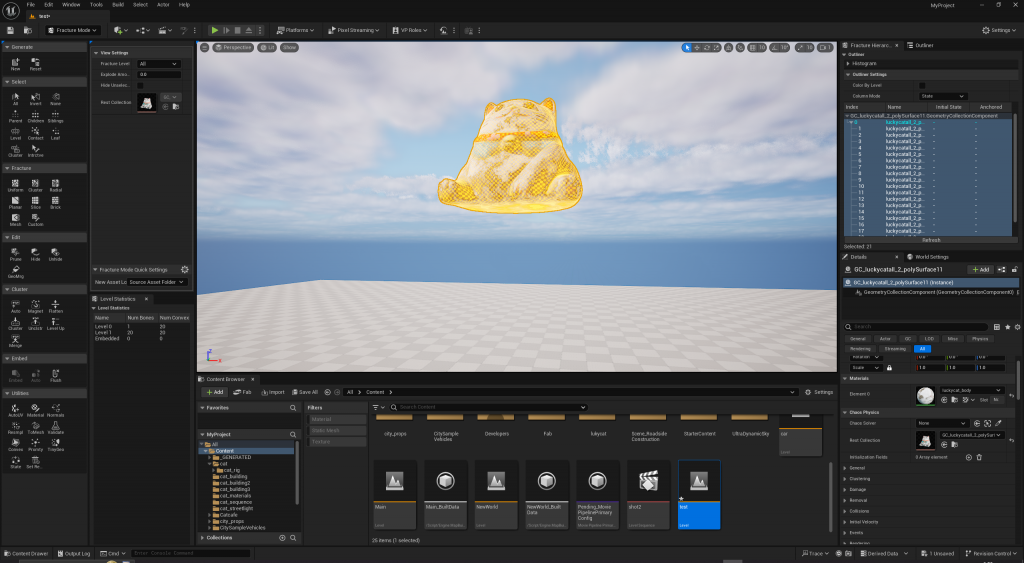
Task: Toggle the All filter in Details
Action: (x=922, y=349)
